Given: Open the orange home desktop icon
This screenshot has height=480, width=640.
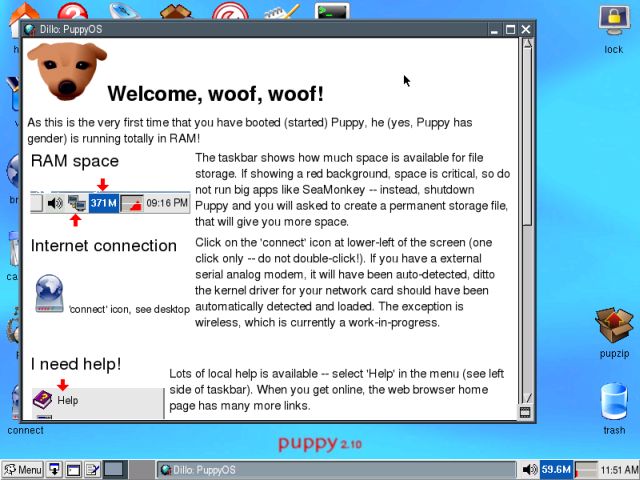Looking at the screenshot, I should 23,11.
